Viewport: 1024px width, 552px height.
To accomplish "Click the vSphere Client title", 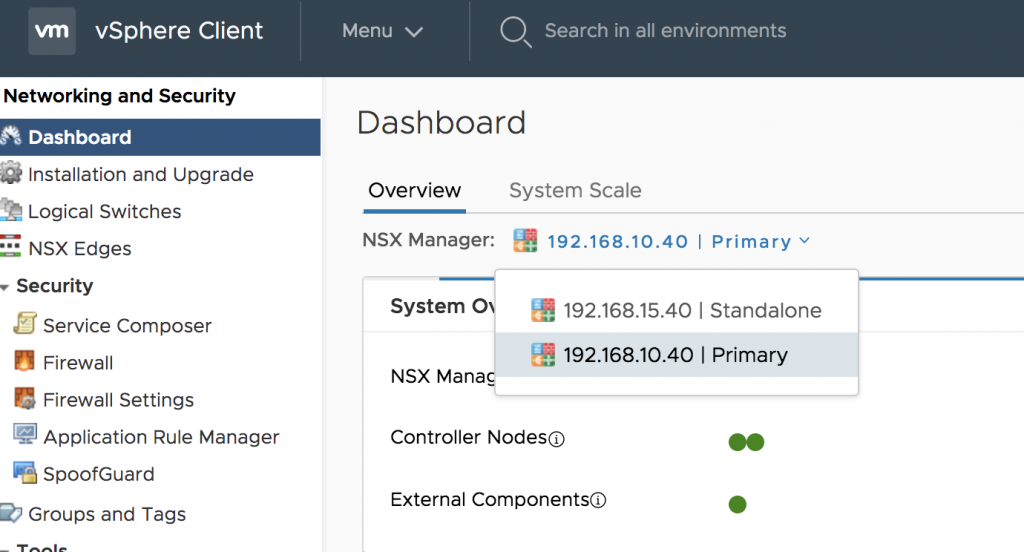I will (179, 31).
